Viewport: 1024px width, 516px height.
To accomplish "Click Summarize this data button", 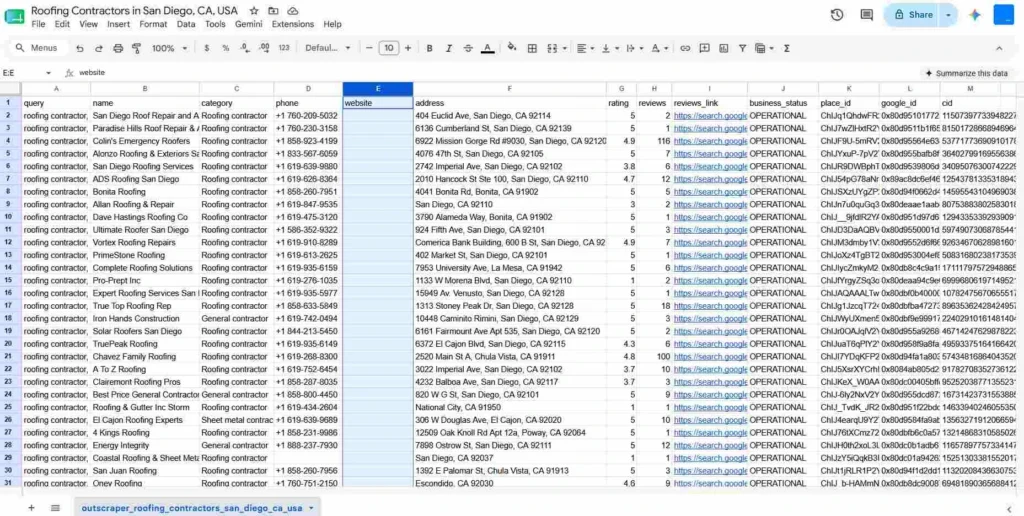I will (x=968, y=73).
